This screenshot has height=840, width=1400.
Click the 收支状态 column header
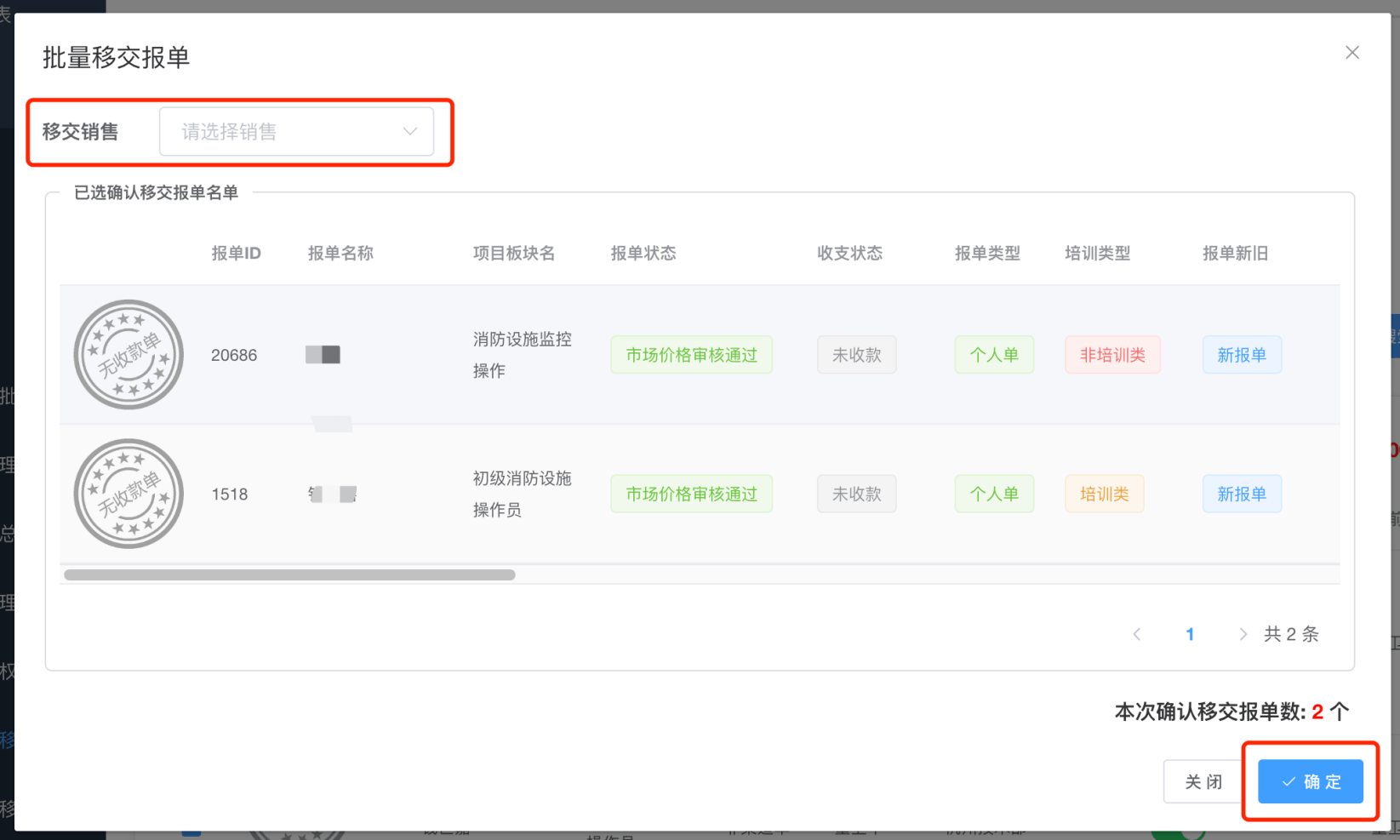click(849, 253)
